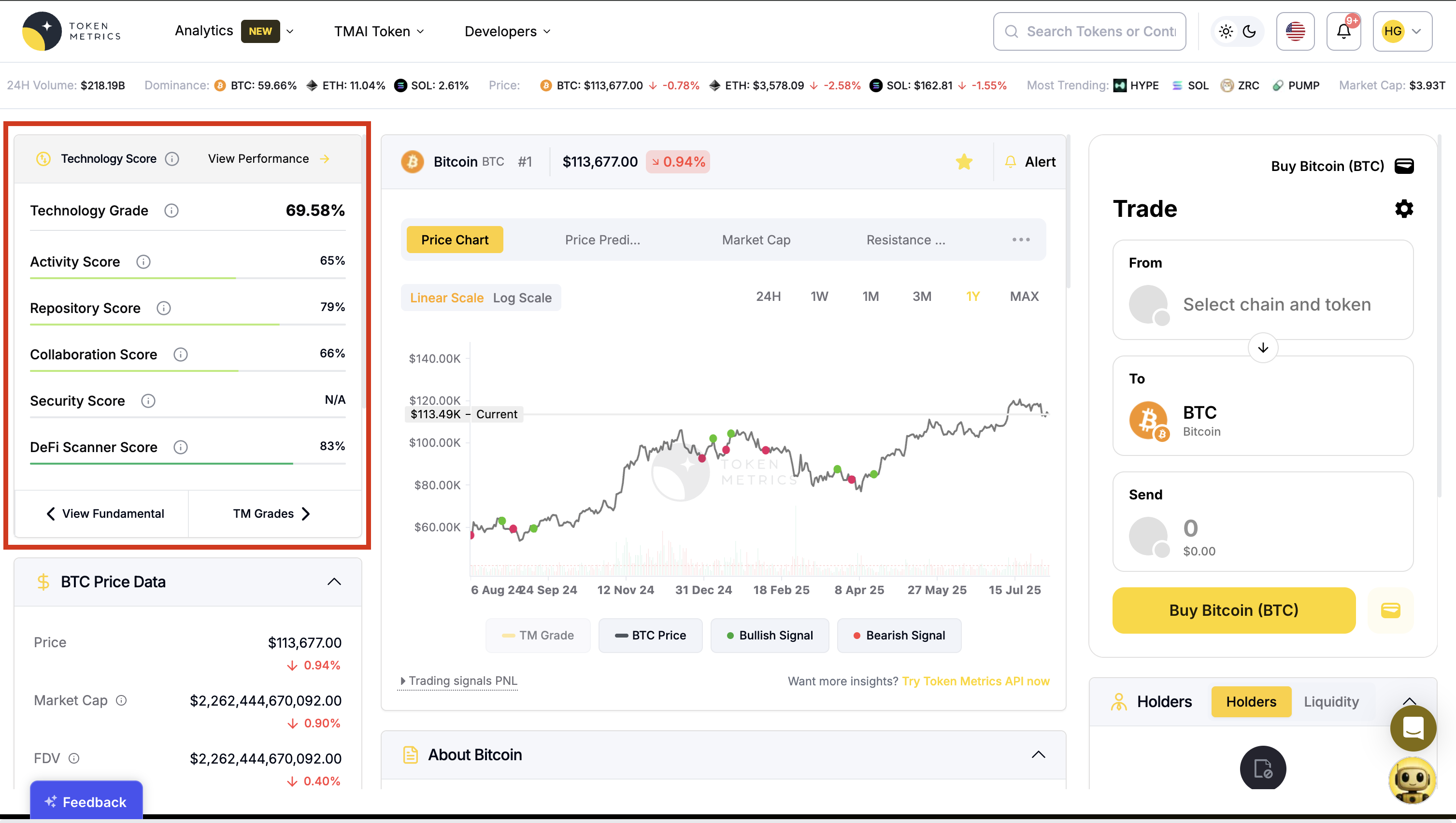Click PUMP trending token

[x=1296, y=85]
